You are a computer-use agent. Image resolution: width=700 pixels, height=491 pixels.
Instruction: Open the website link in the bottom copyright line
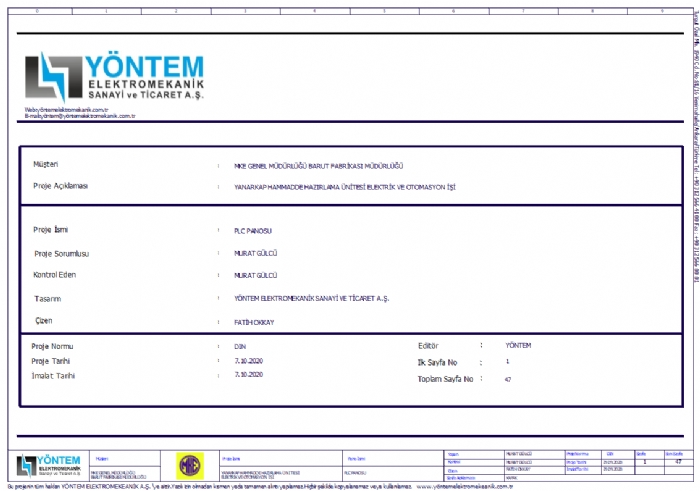tap(464, 487)
